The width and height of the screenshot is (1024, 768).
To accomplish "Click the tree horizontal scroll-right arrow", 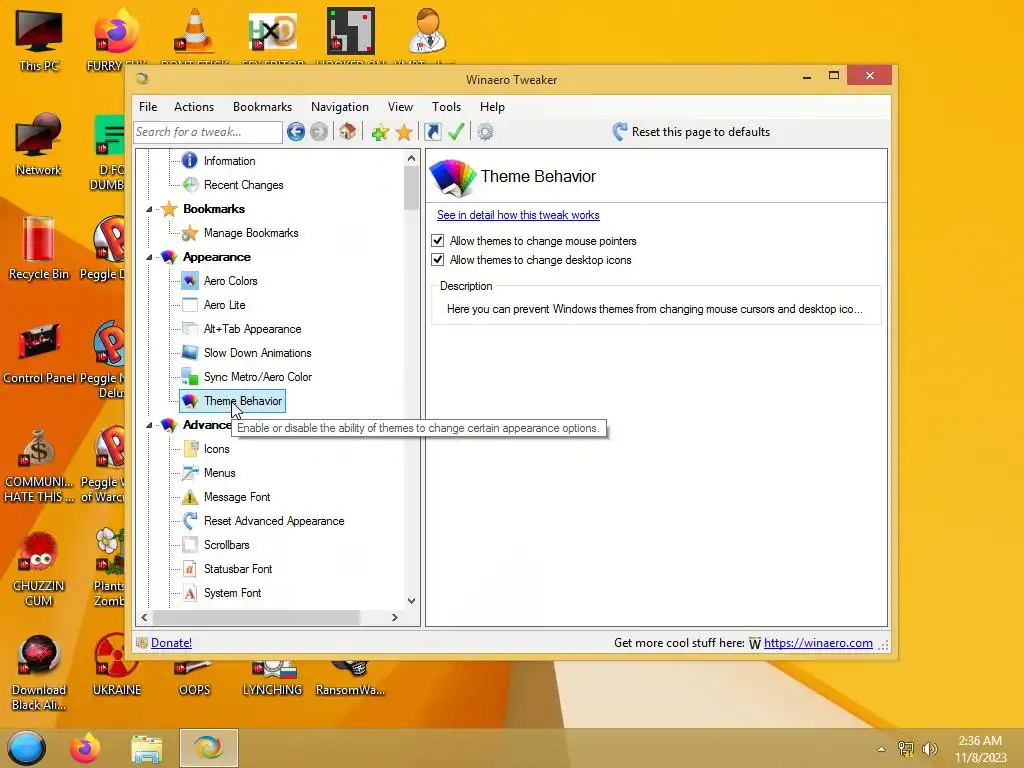I will click(394, 618).
